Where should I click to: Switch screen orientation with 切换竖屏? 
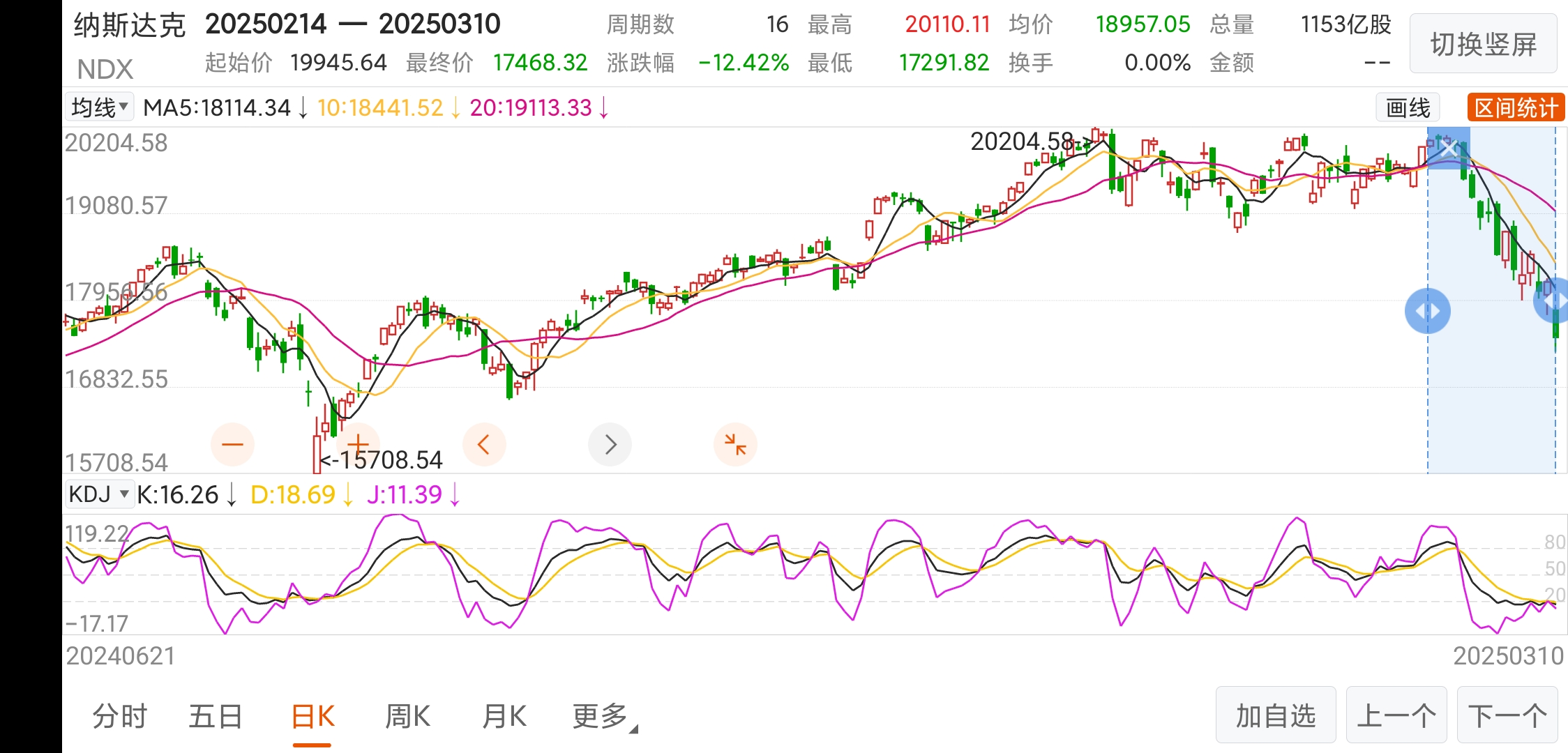pyautogui.click(x=1483, y=45)
